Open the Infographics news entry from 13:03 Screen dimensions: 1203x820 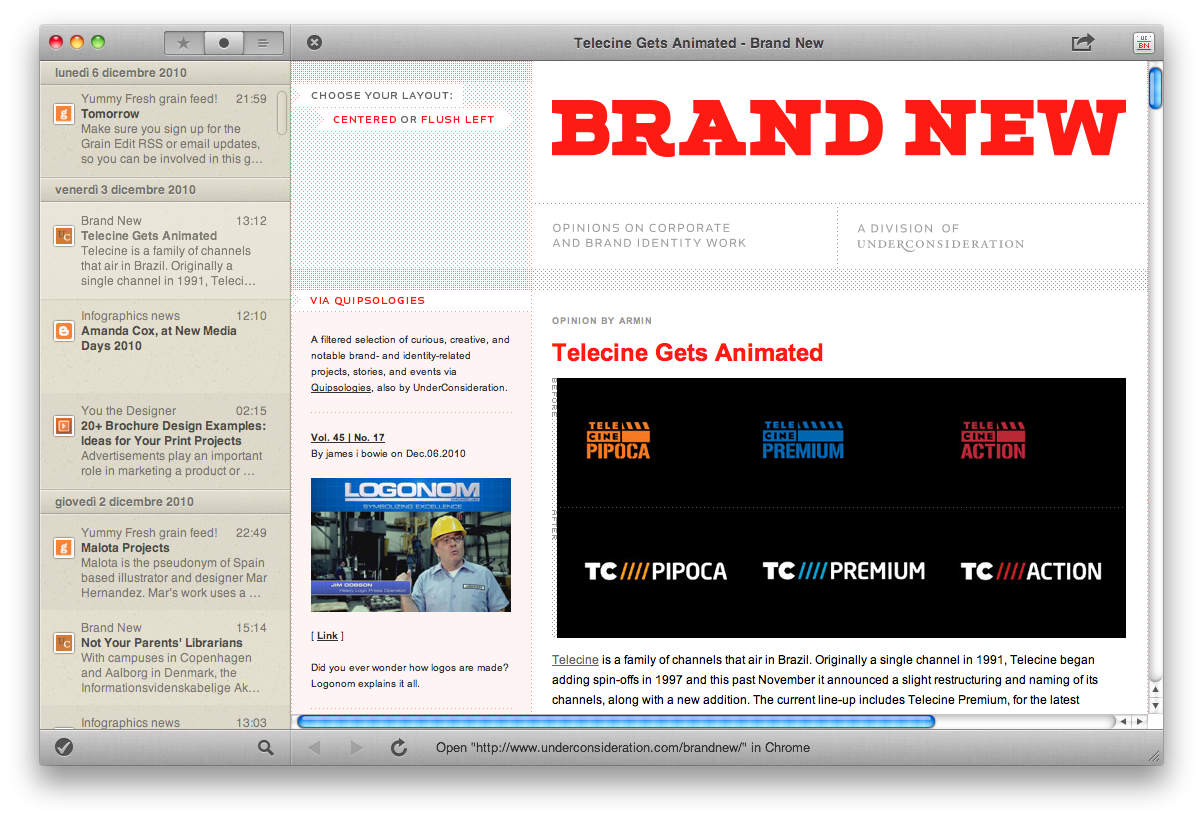pyautogui.click(x=165, y=719)
